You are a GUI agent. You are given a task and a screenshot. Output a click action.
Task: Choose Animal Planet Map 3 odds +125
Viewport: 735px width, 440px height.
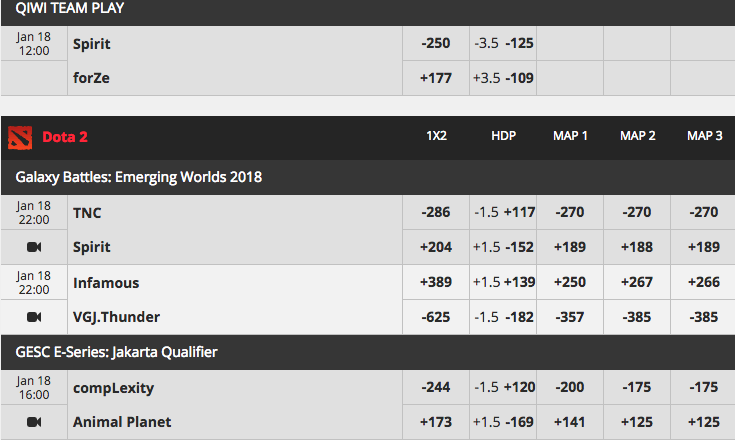(703, 422)
